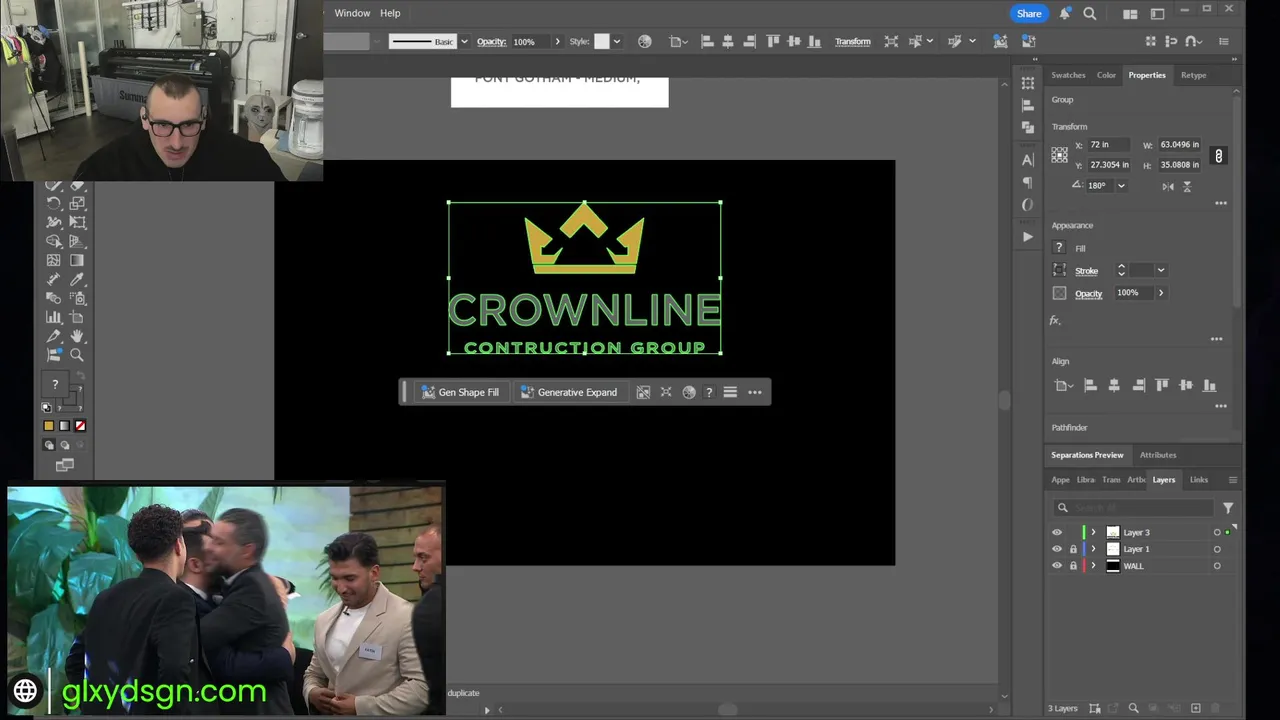Viewport: 1280px width, 720px height.
Task: Select the Scale tool in toolbox
Action: [77, 203]
